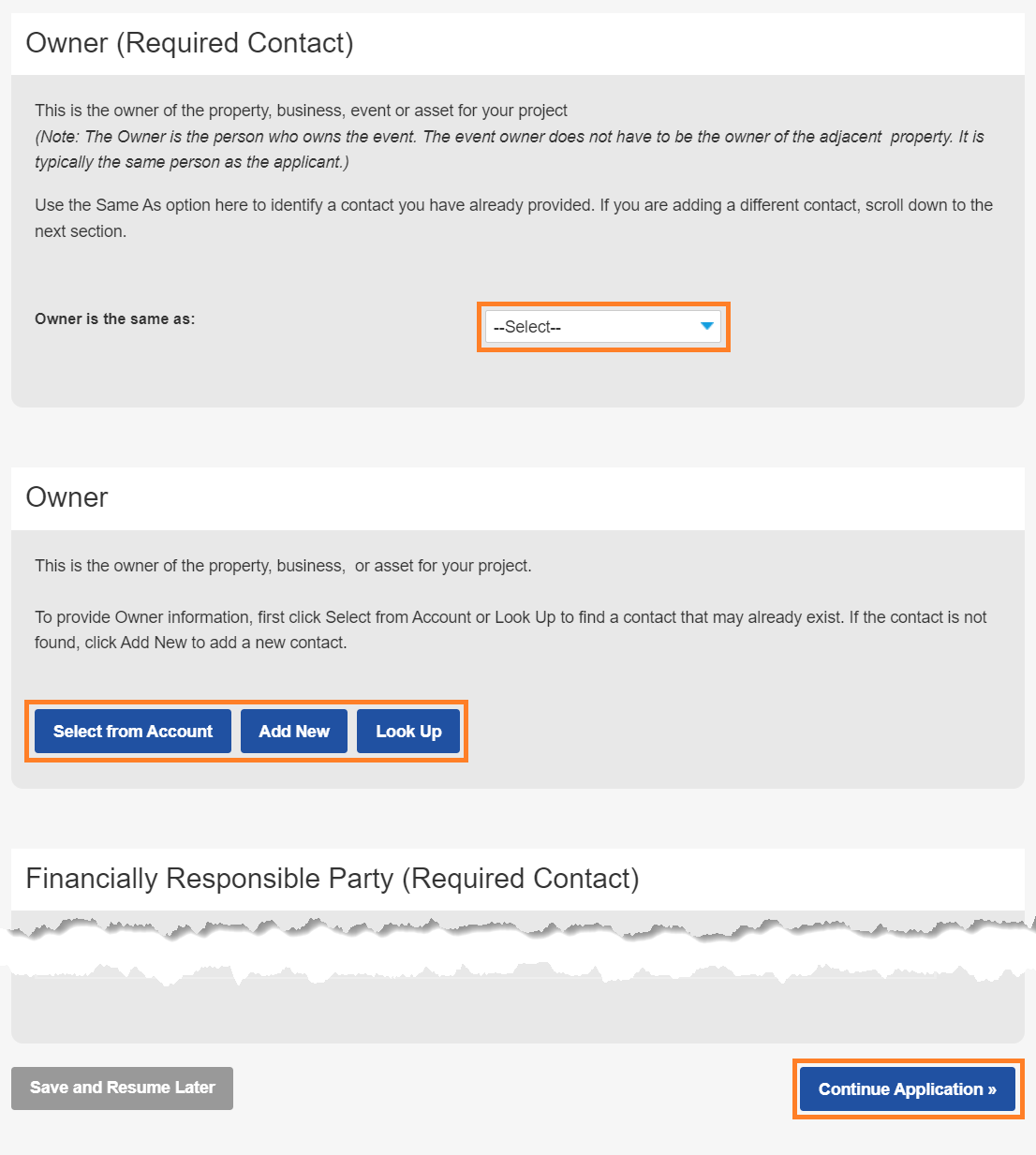The height and width of the screenshot is (1155, 1036).
Task: Click the sentence mentioning 'event or asset'
Action: point(301,111)
